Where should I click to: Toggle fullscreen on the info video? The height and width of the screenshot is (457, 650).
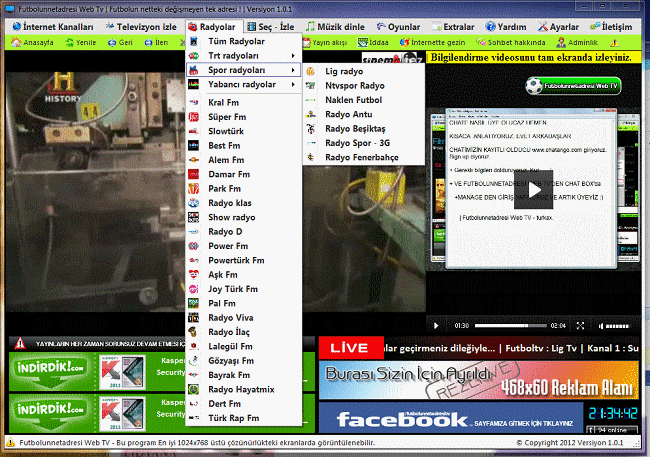coord(580,326)
